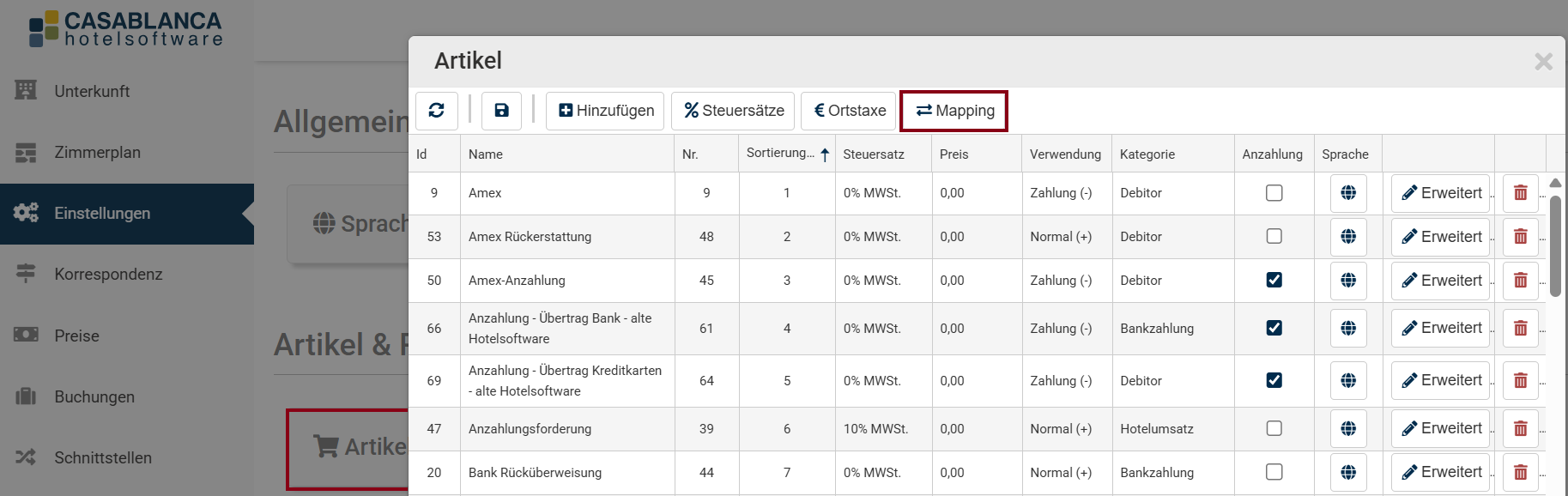
Task: Open Steuersätze tax rates button
Action: pyautogui.click(x=733, y=111)
